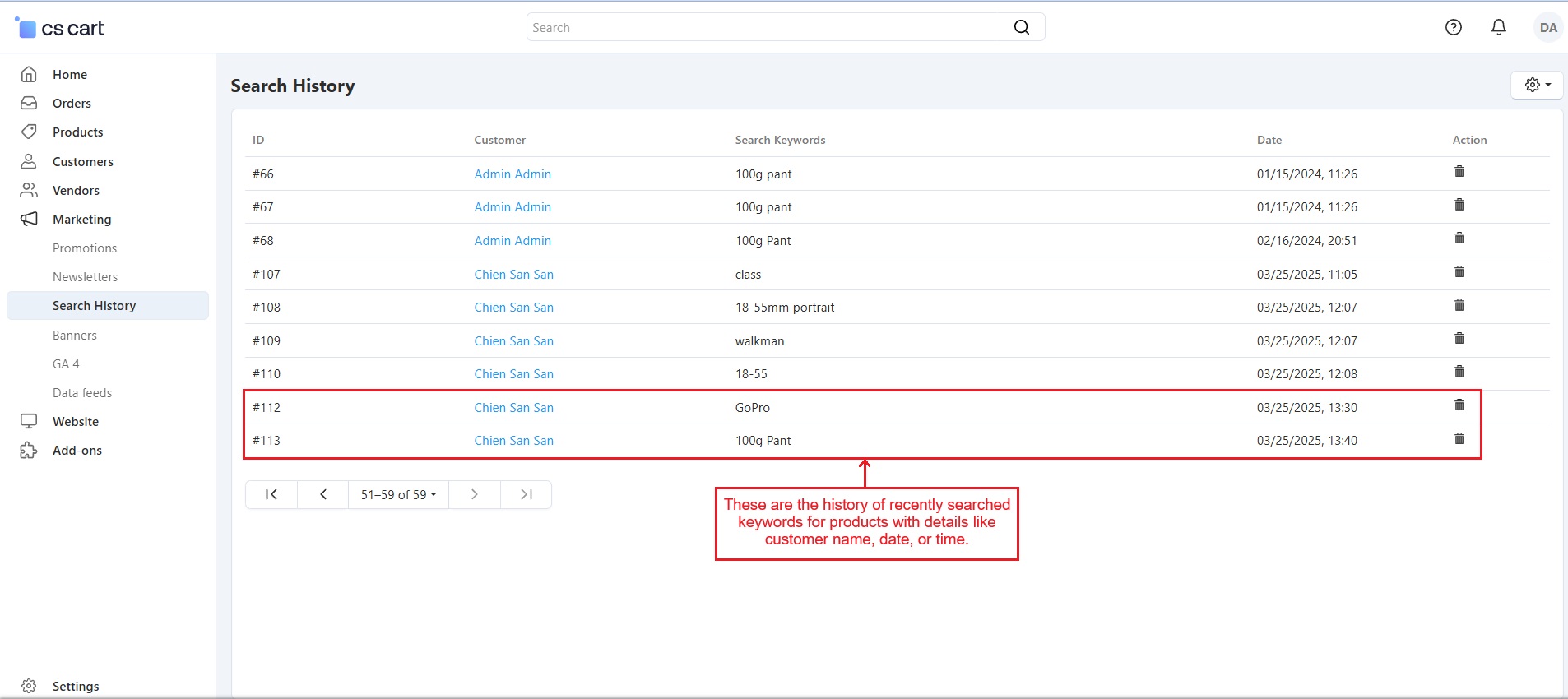The image size is (1568, 699).
Task: Delete the GoPro search entry #112
Action: pyautogui.click(x=1459, y=405)
